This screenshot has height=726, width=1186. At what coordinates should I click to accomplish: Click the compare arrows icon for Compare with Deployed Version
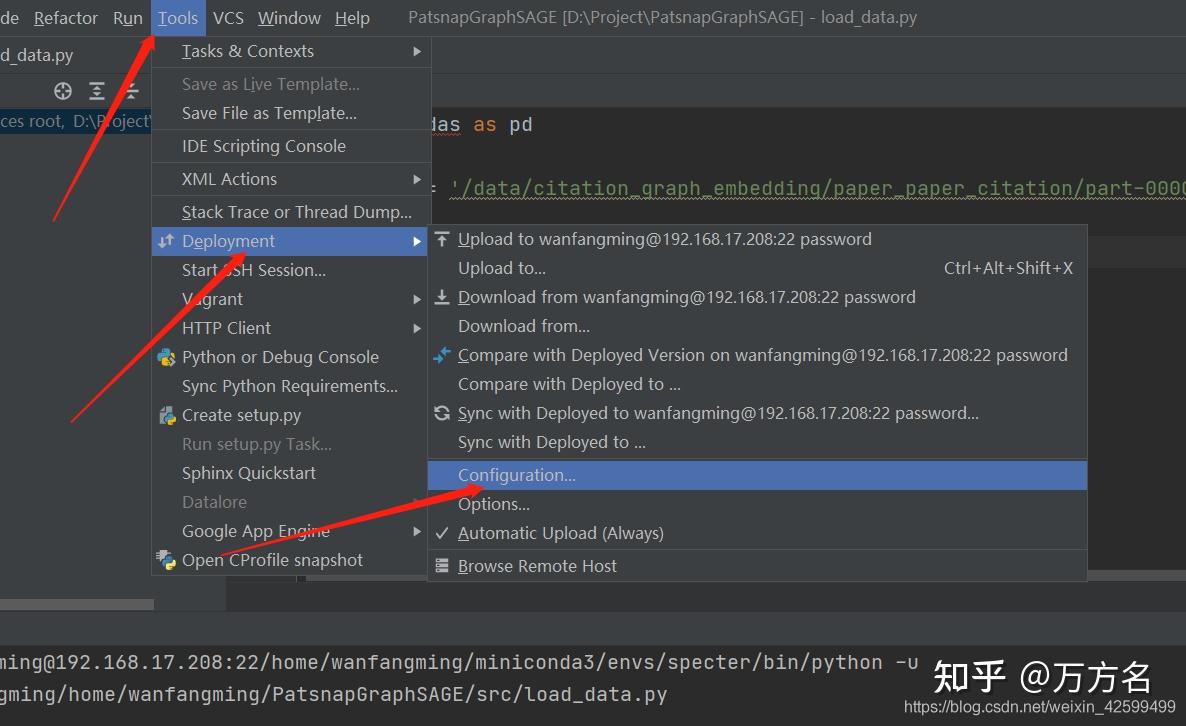[441, 355]
